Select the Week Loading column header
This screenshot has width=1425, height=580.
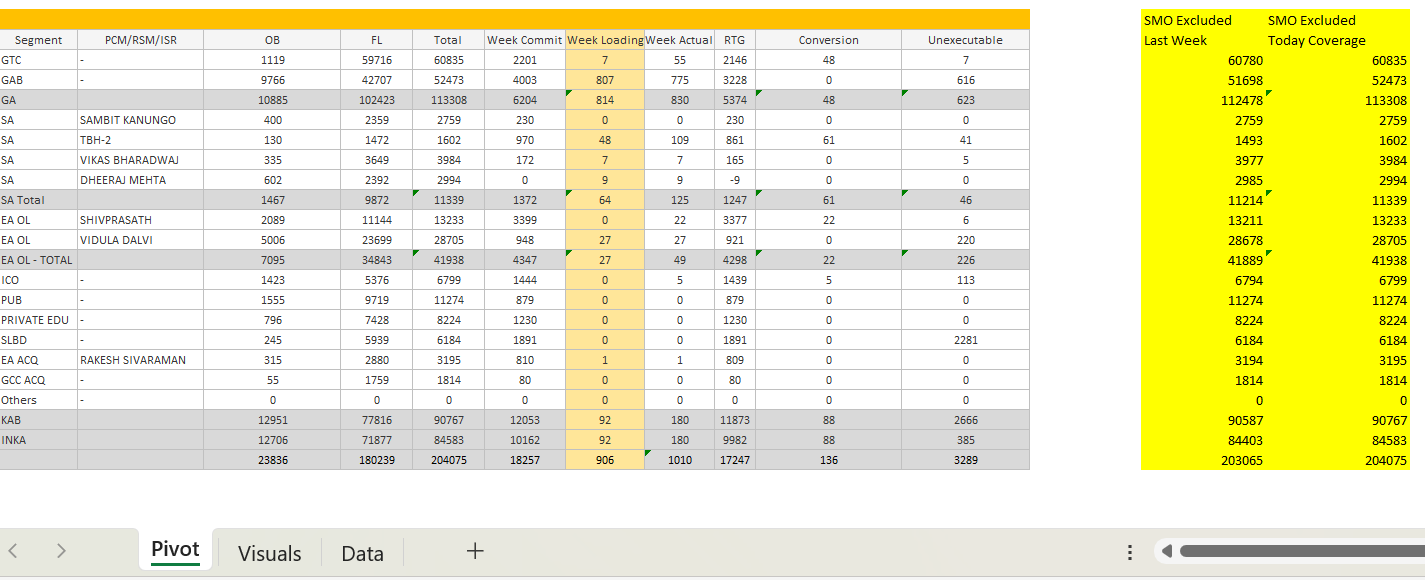tap(605, 40)
